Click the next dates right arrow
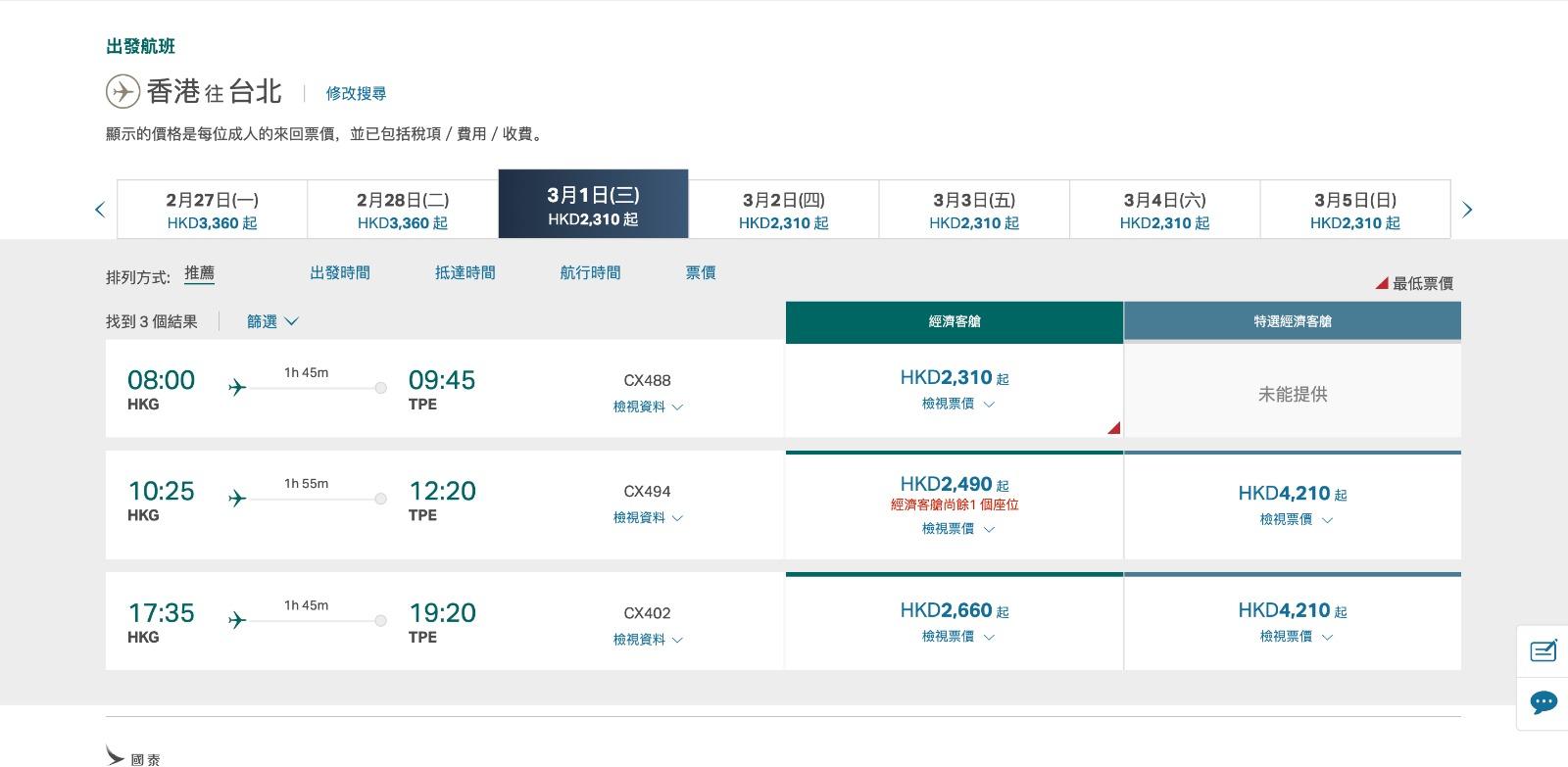 pos(1467,210)
